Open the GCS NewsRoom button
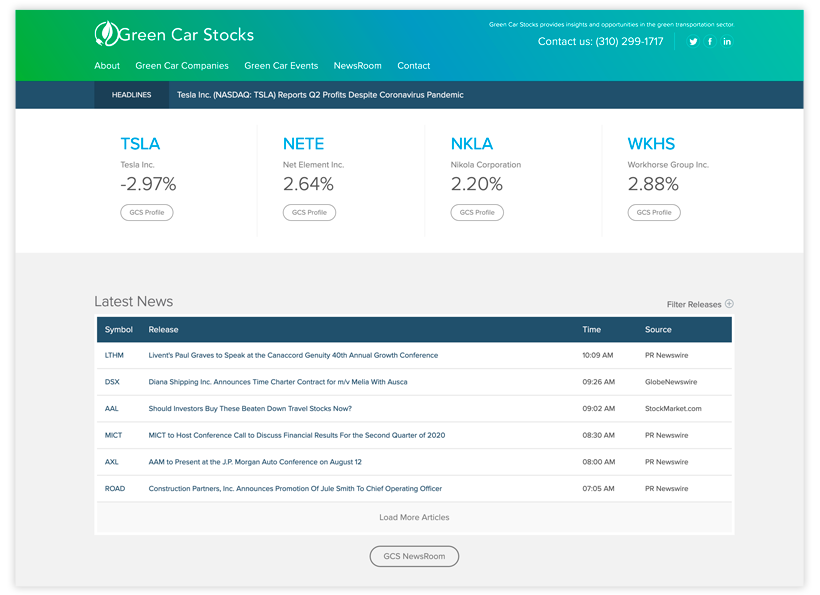Screen dimensions: 820x595 [414, 556]
